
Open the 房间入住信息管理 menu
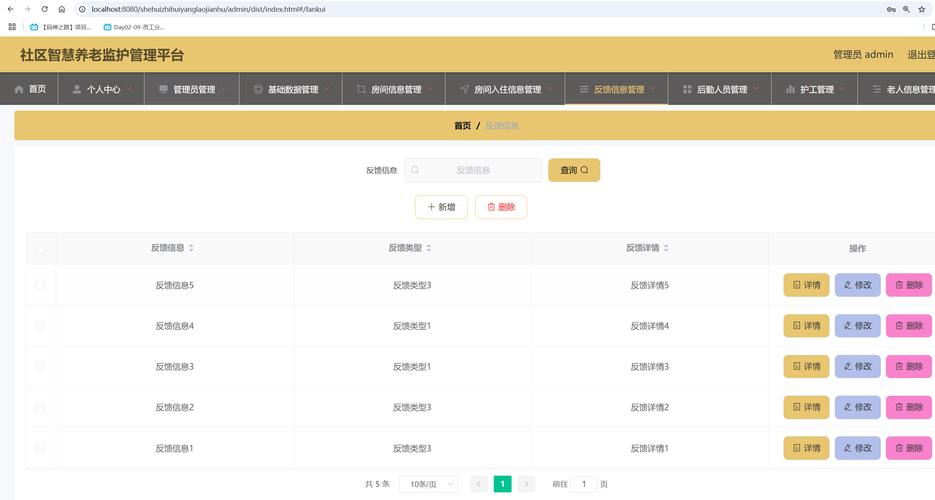pos(505,89)
